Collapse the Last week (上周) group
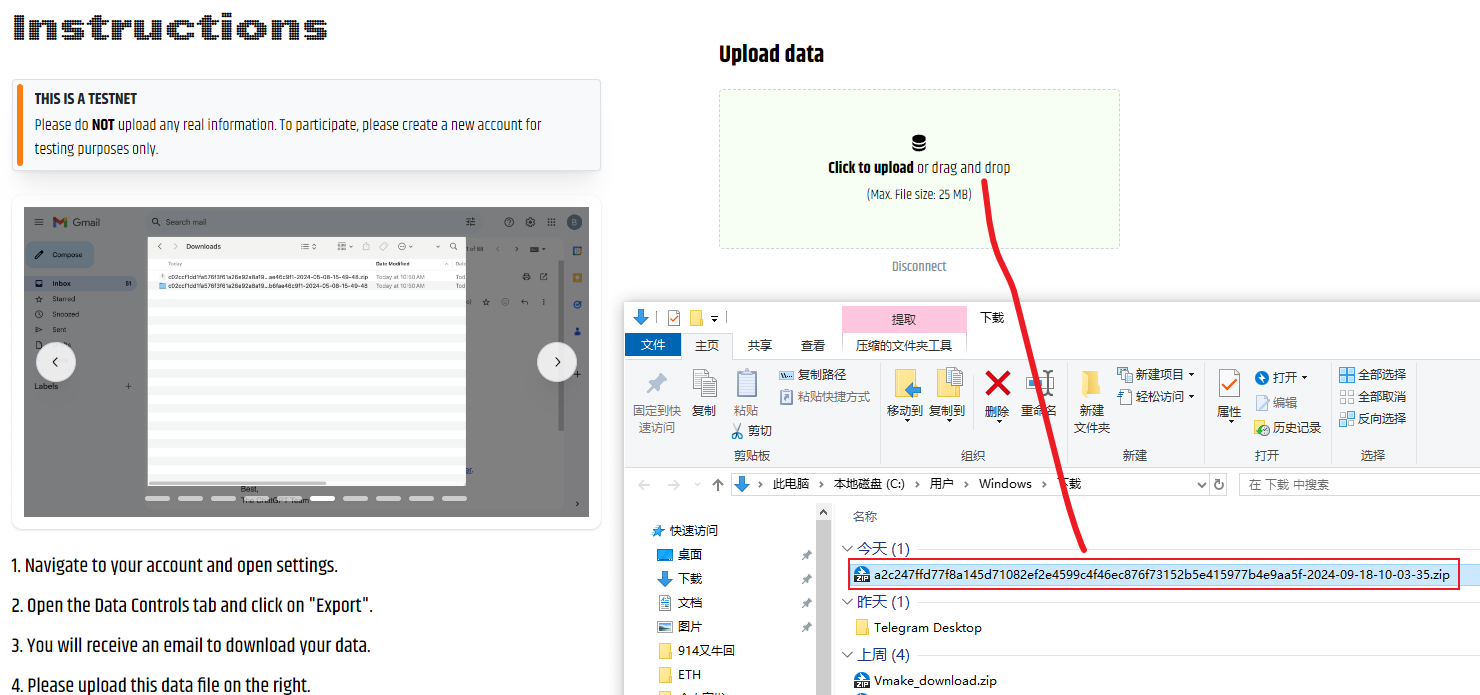 (848, 655)
